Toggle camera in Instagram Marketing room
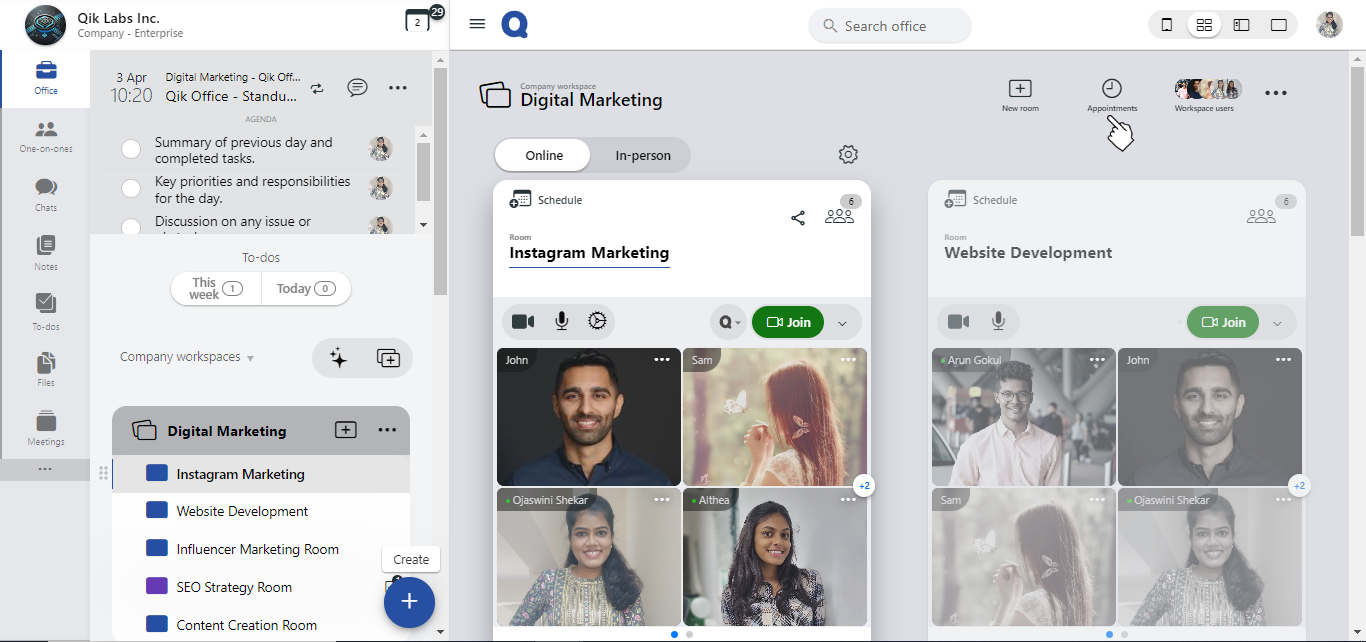The height and width of the screenshot is (642, 1366). [523, 321]
